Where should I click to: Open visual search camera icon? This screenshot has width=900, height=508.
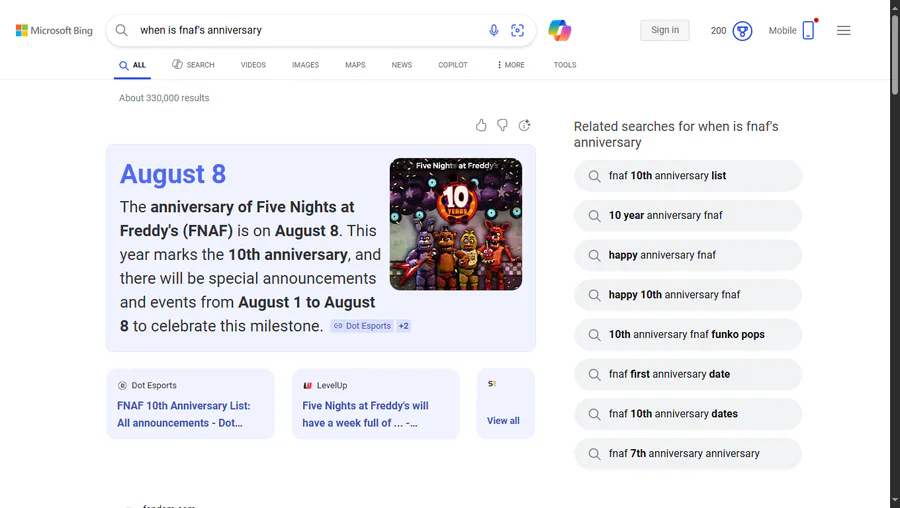click(517, 30)
